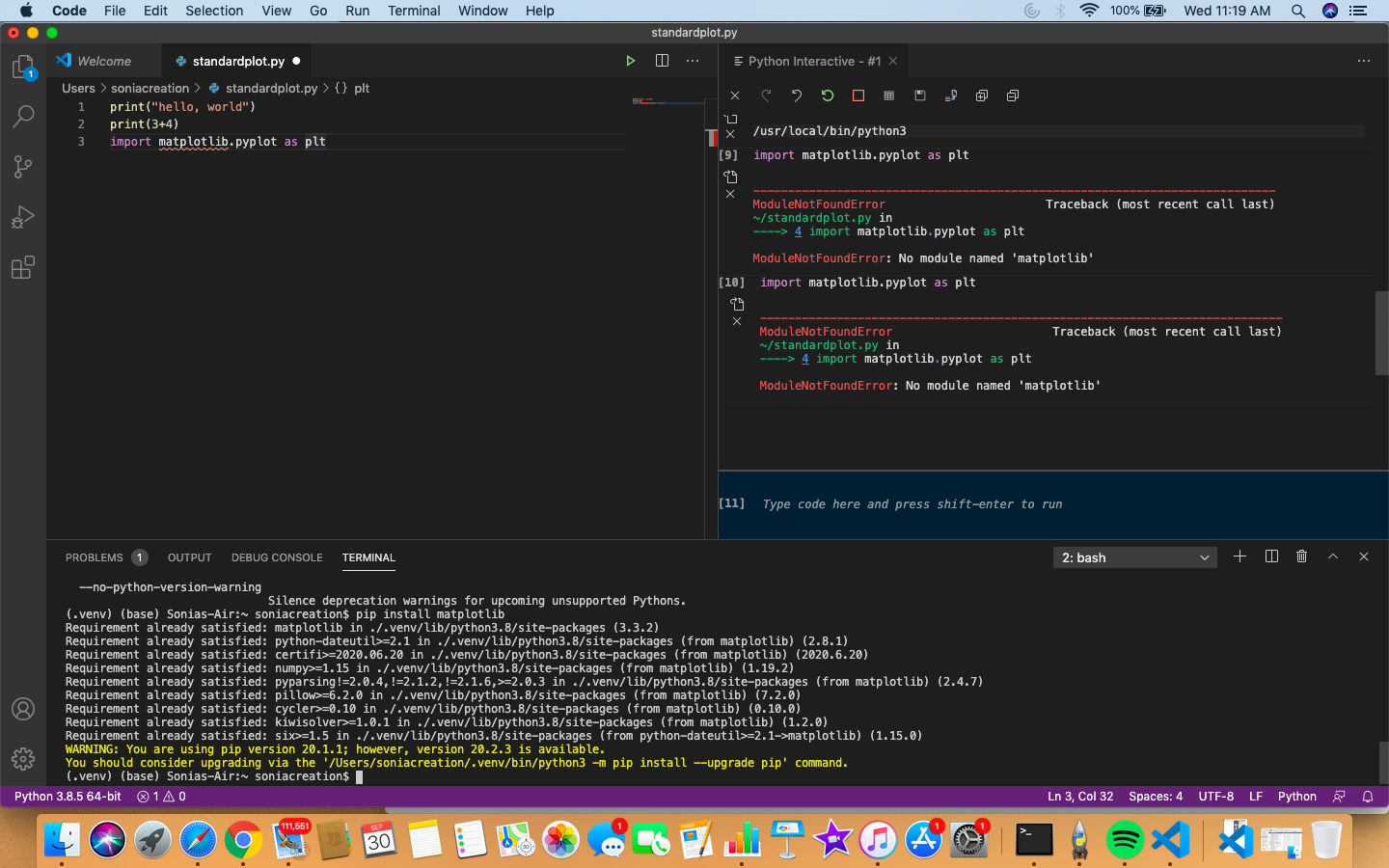Expand the editor's three-dot More Actions menu

point(693,61)
